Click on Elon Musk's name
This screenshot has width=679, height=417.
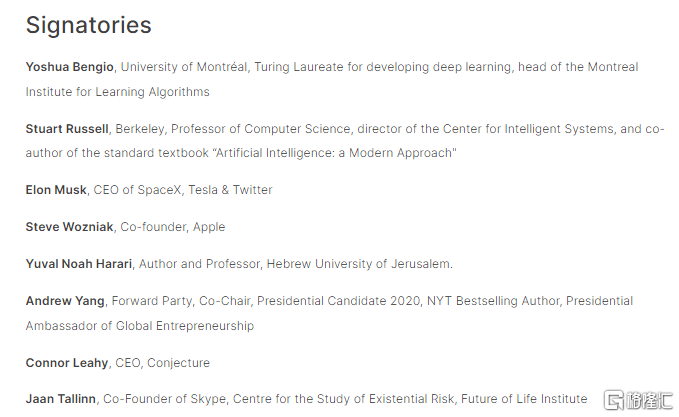point(57,190)
